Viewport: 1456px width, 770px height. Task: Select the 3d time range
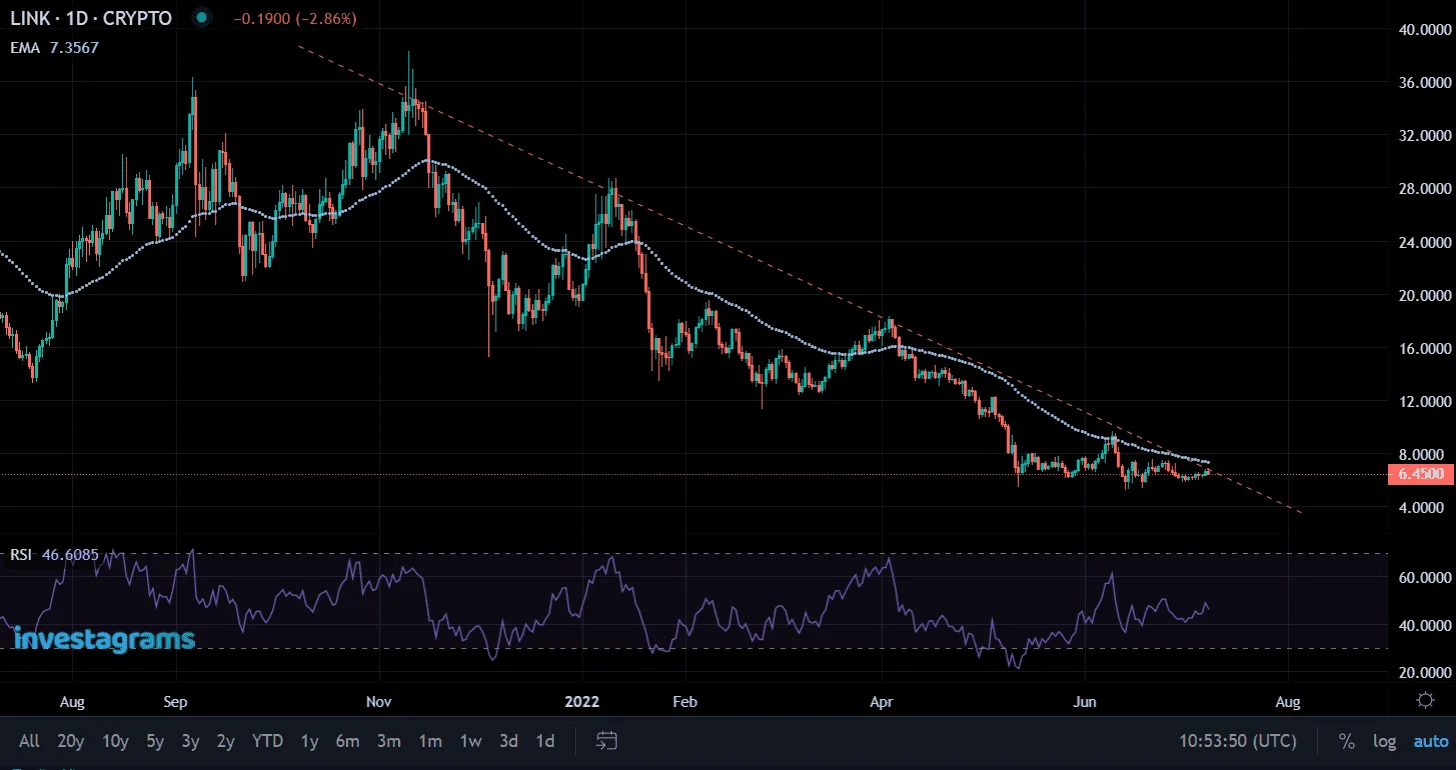point(509,741)
